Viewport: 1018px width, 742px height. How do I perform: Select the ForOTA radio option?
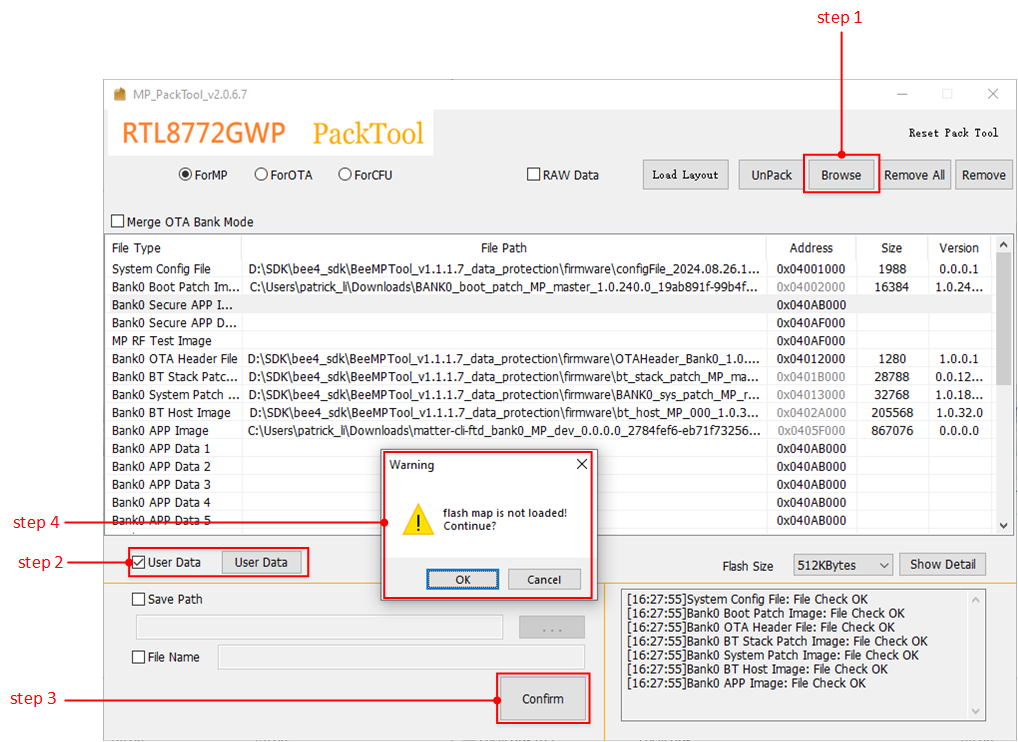(x=262, y=175)
